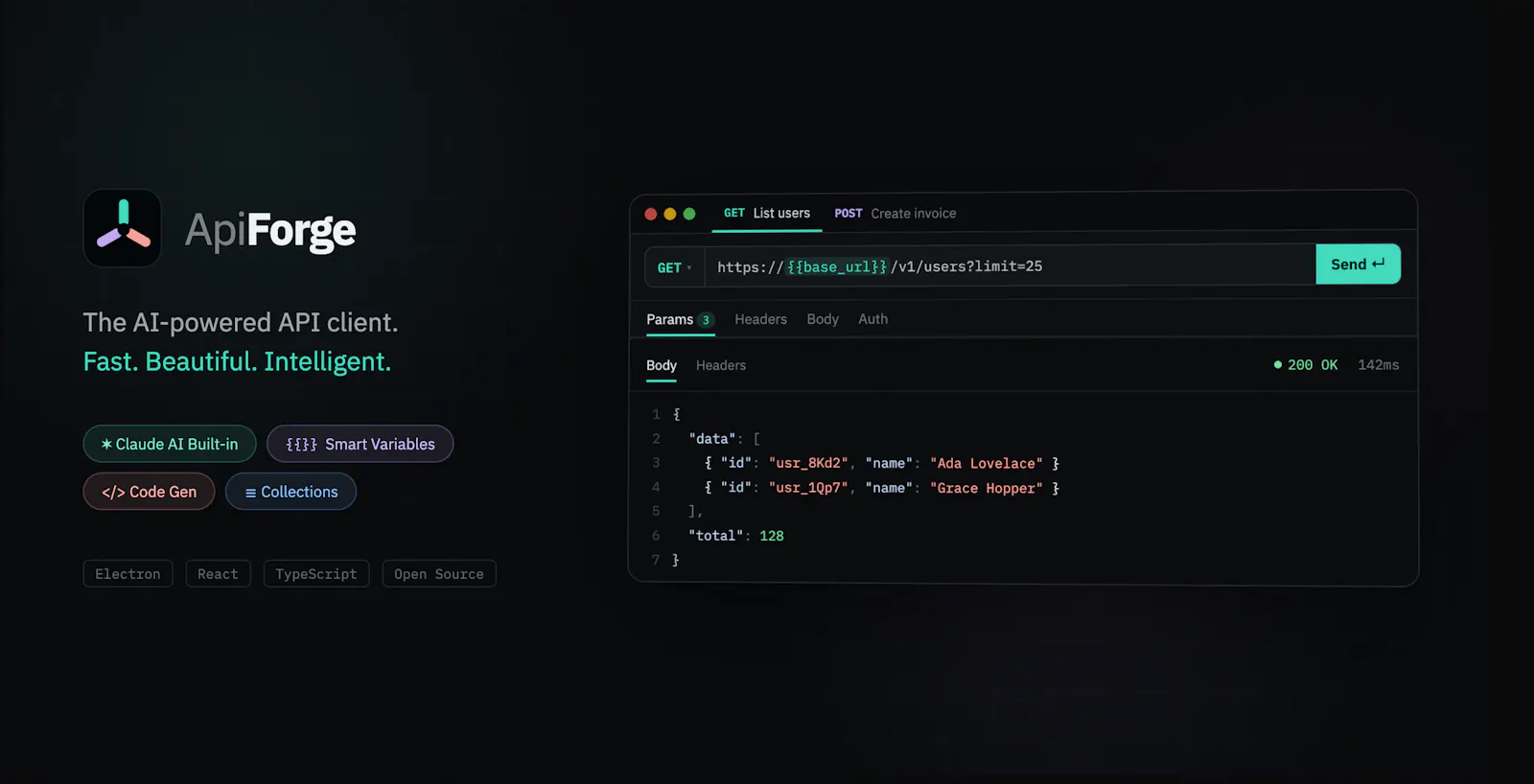Click "Fast. Beautiful. Intelligent." tagline

point(237,361)
